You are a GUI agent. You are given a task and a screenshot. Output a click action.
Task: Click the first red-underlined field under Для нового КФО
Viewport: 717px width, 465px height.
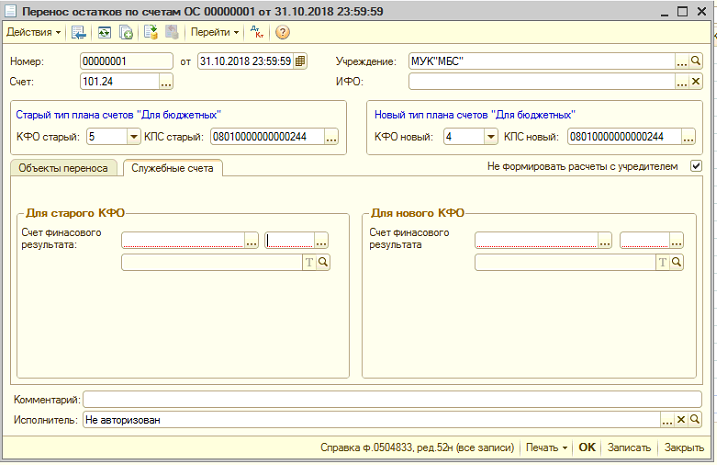(x=537, y=241)
